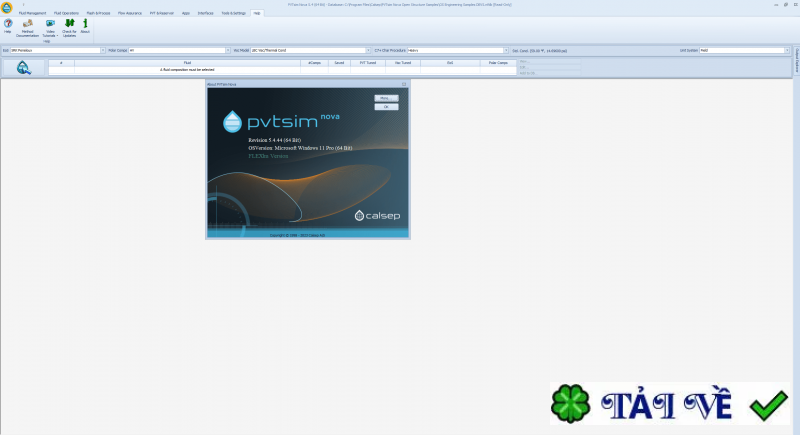This screenshot has height=435, width=800.
Task: Click OK in About dialog
Action: [x=386, y=107]
